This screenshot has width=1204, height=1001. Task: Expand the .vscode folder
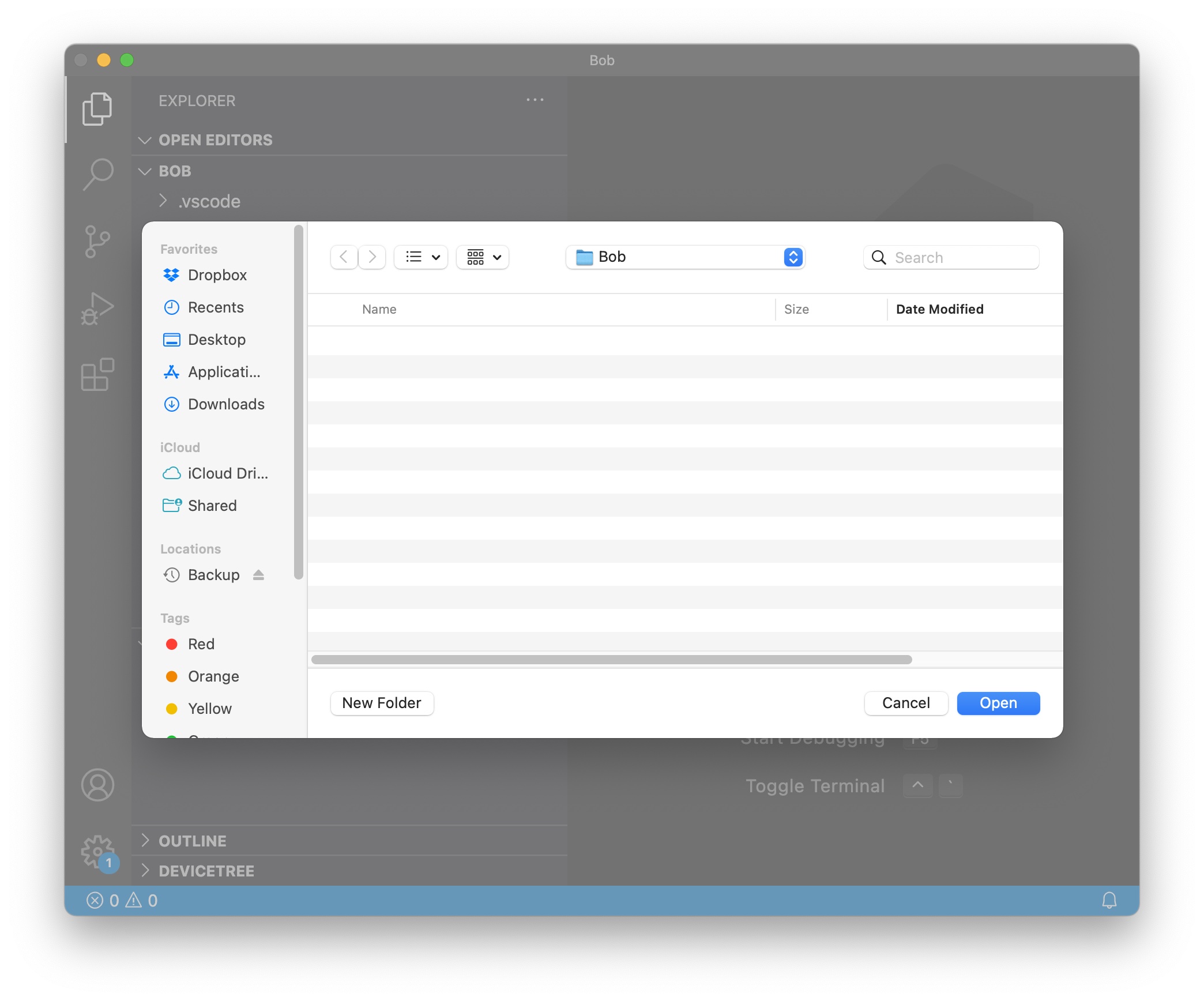click(163, 201)
